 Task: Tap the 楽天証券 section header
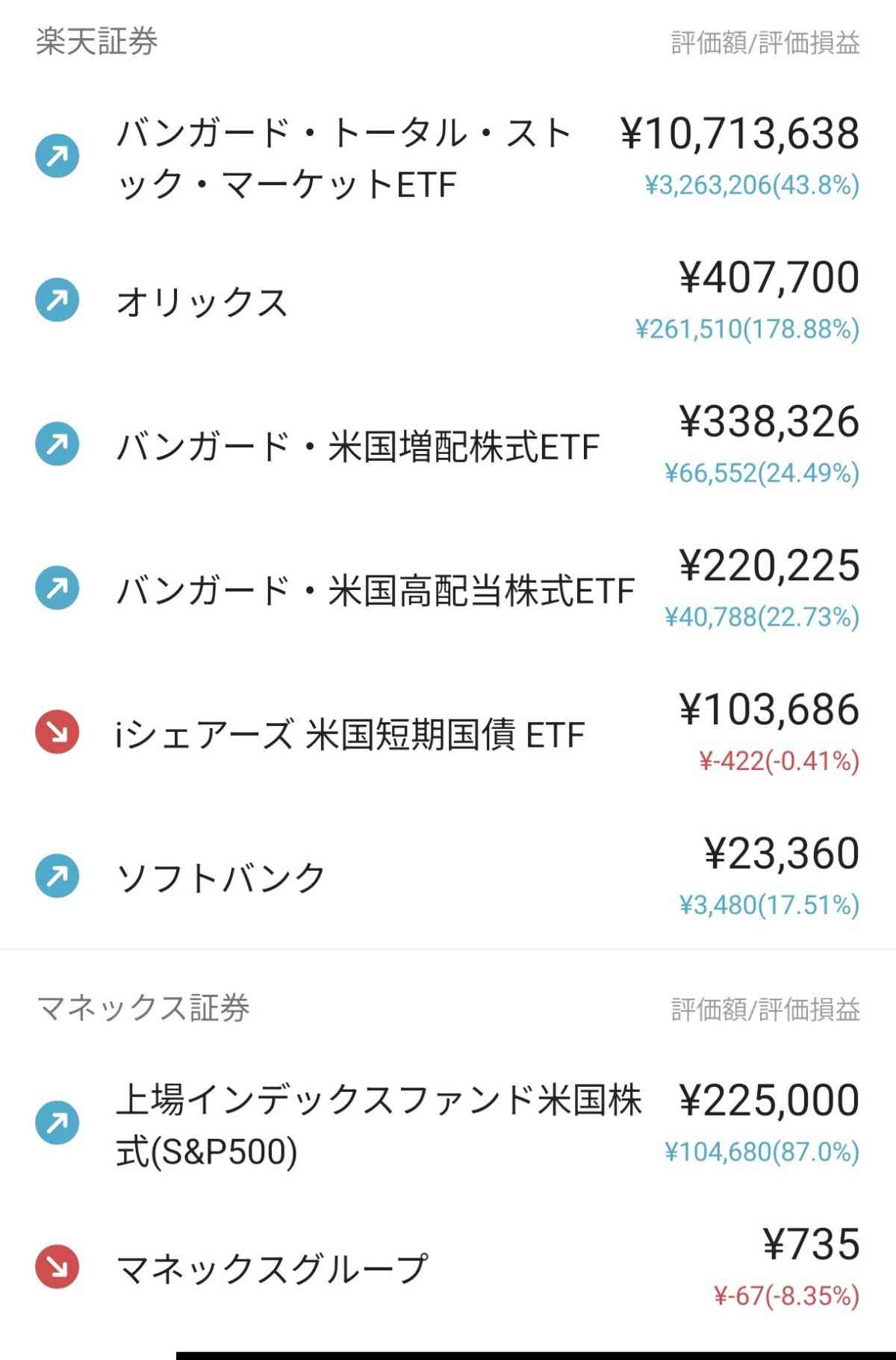coord(97,42)
